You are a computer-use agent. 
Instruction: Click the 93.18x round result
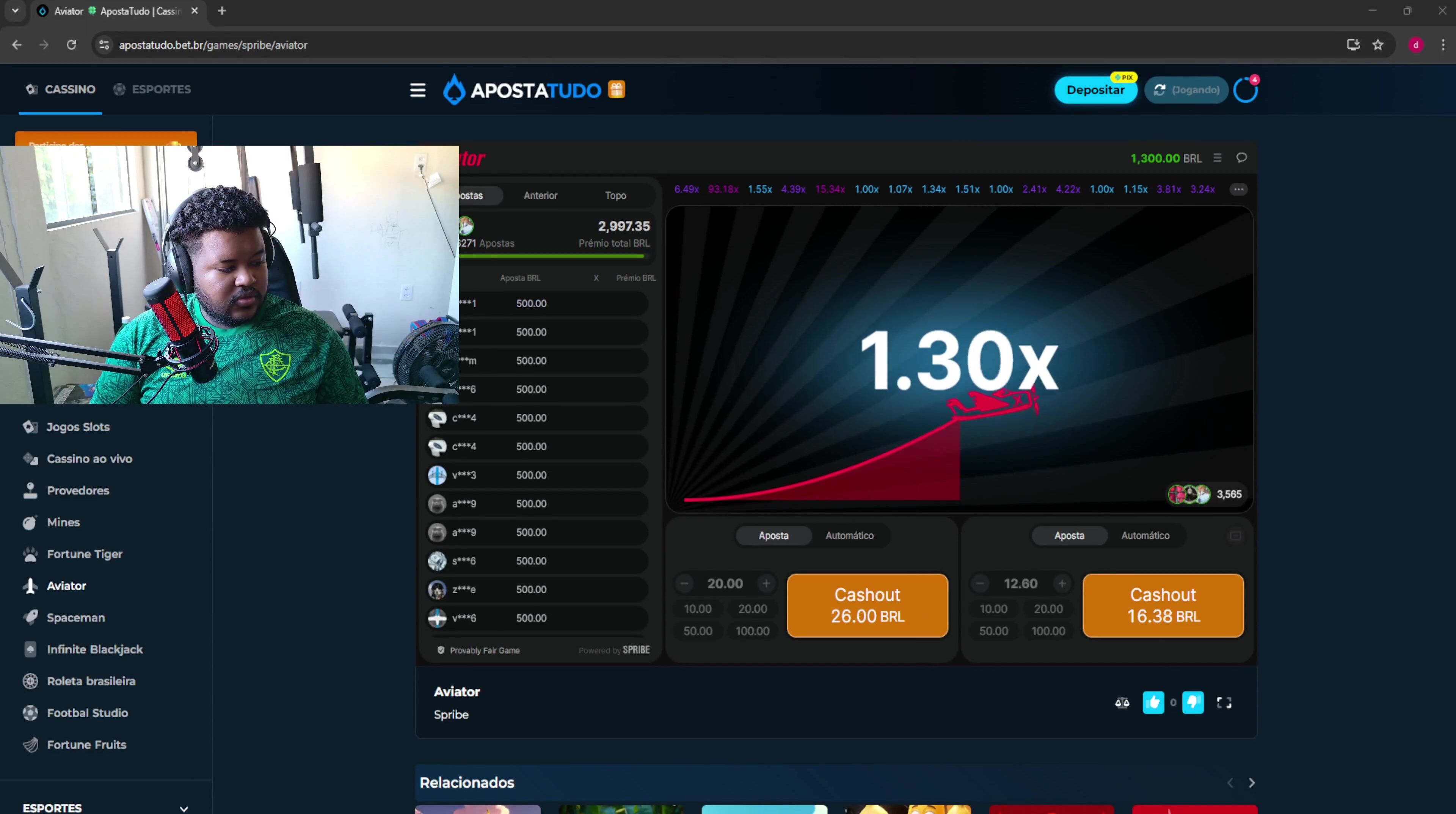[723, 189]
